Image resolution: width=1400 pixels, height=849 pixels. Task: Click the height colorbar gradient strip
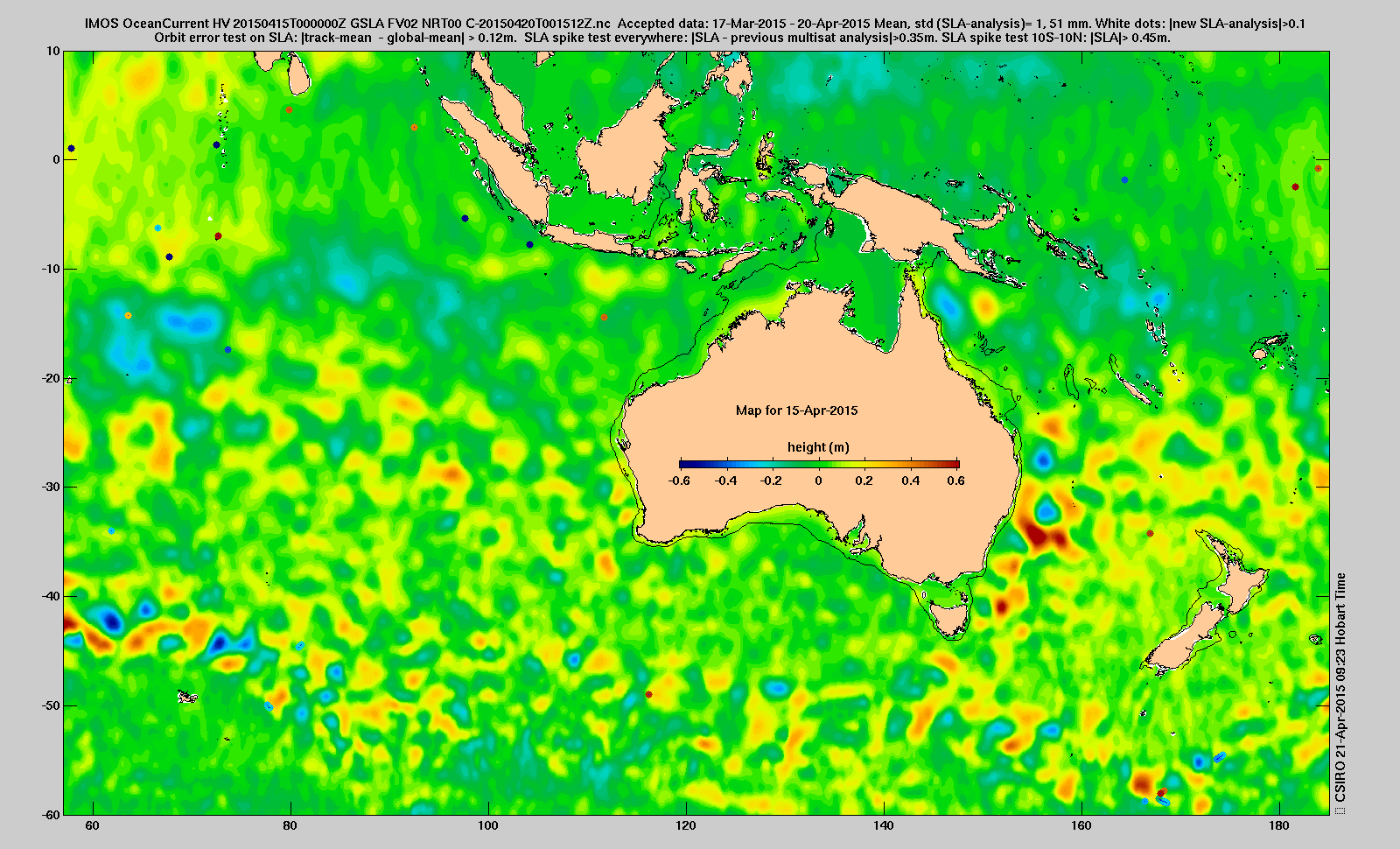(x=819, y=464)
